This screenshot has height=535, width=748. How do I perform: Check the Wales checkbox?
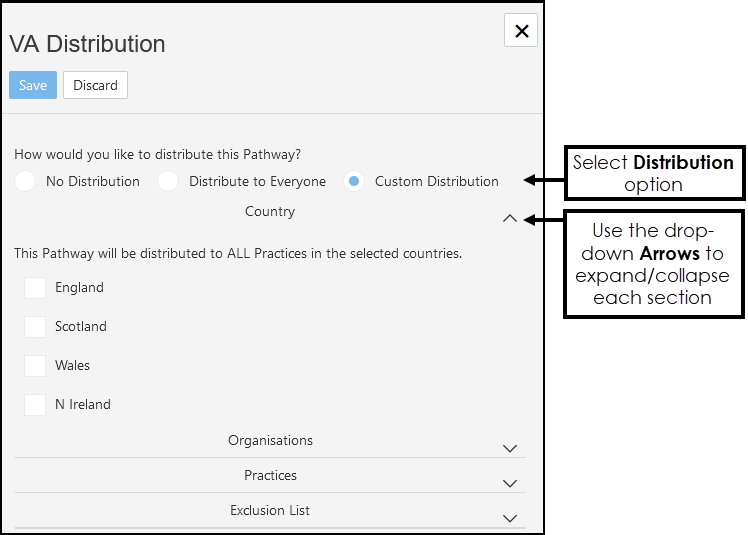tap(35, 366)
